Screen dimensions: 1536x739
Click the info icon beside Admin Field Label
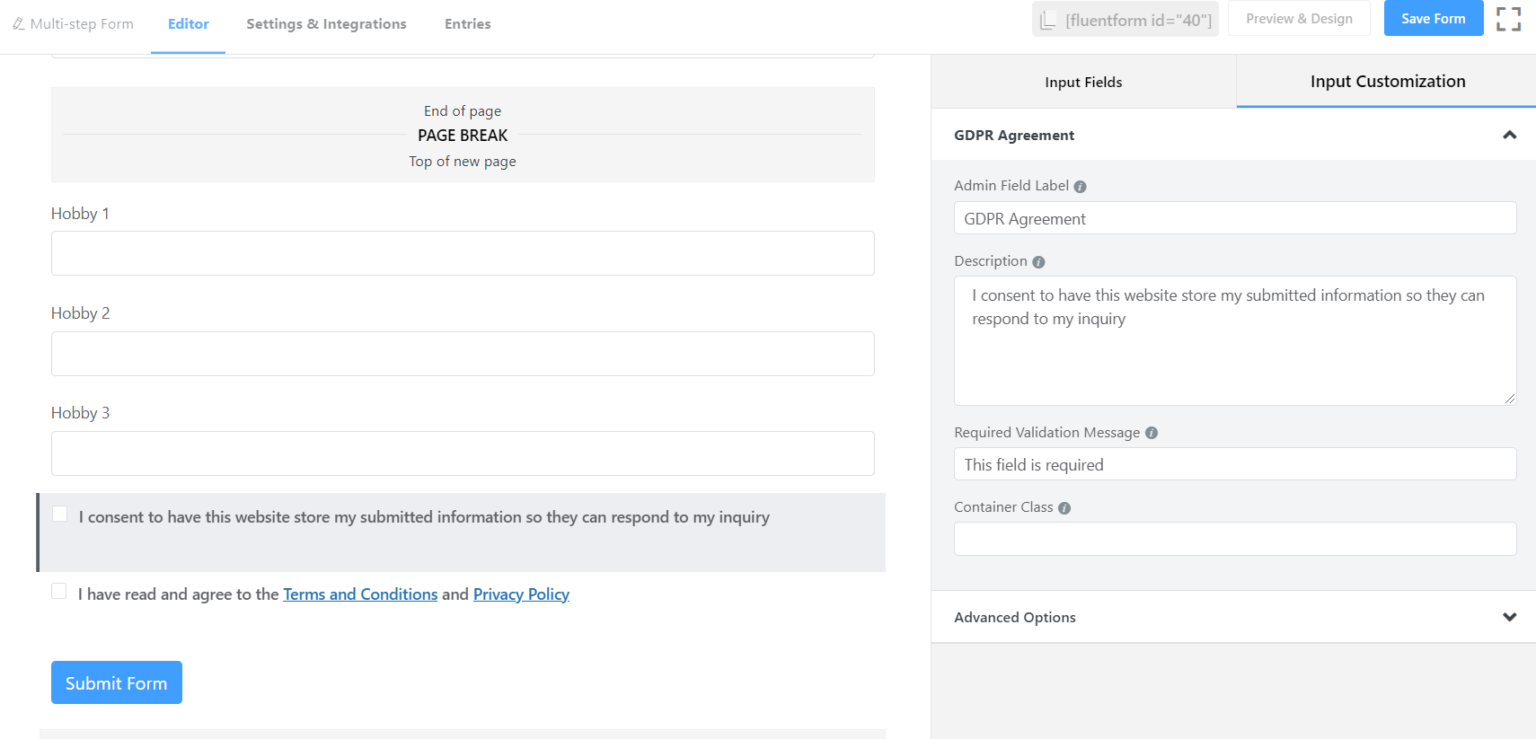1079,185
